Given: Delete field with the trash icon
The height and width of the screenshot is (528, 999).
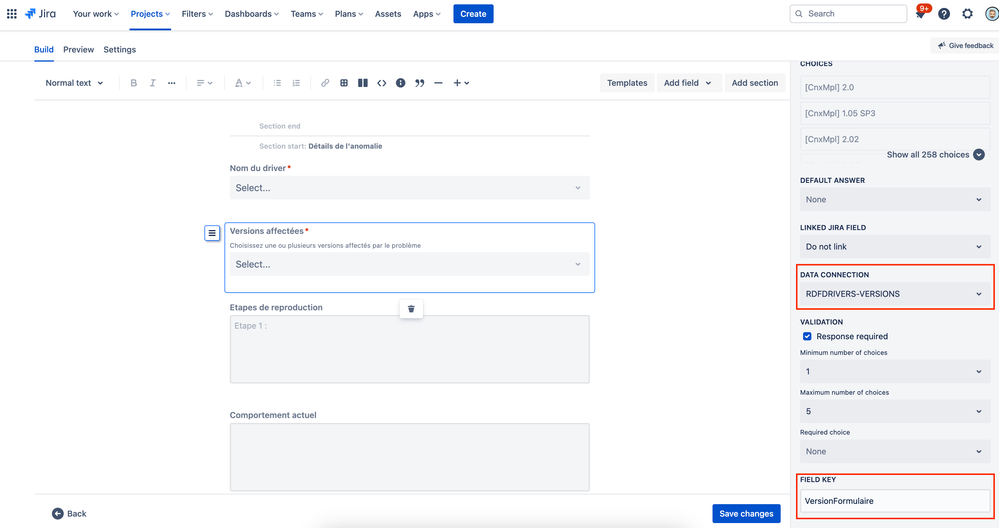Looking at the screenshot, I should click(x=411, y=309).
